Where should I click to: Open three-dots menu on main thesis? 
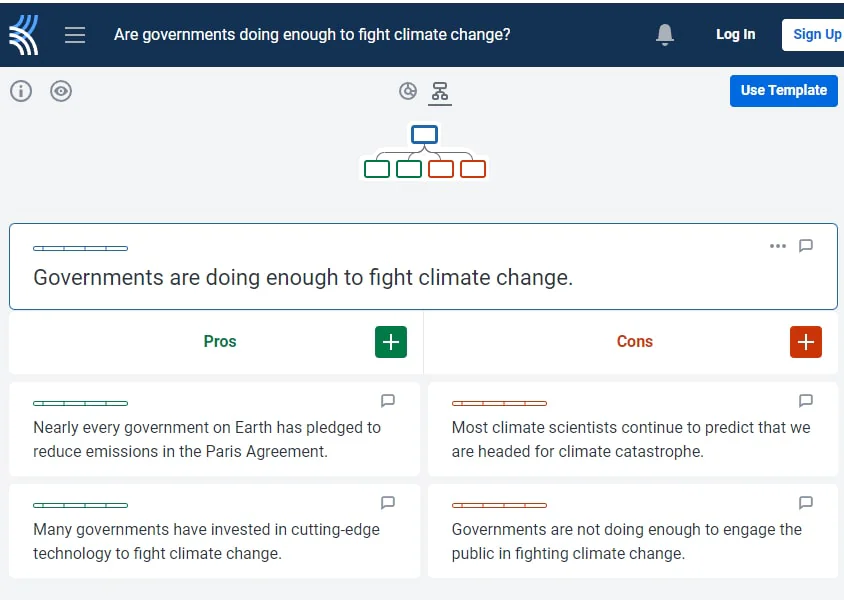pyautogui.click(x=778, y=246)
